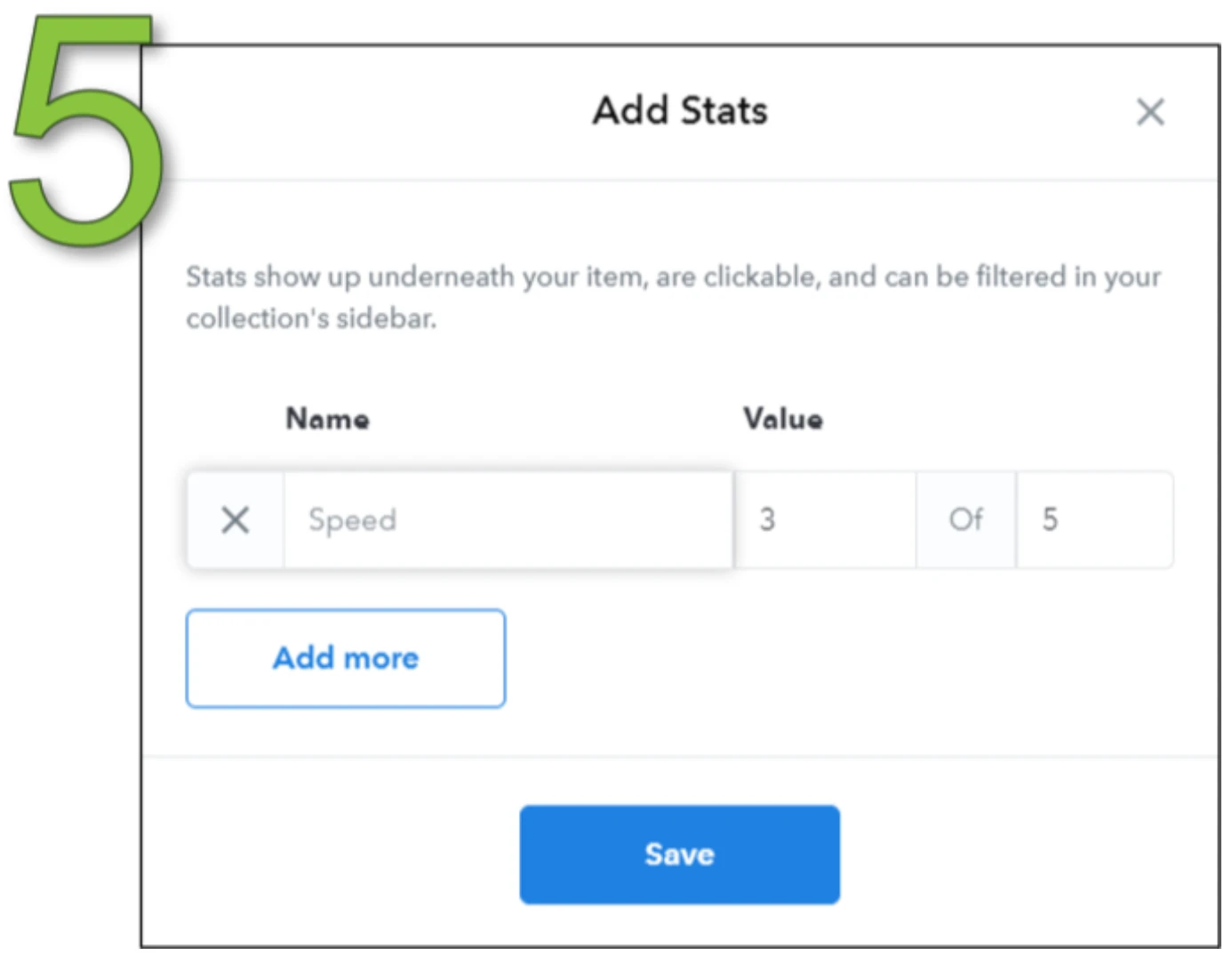Click the 'Of' separator label
Image resolution: width=1232 pixels, height=955 pixels.
(966, 519)
